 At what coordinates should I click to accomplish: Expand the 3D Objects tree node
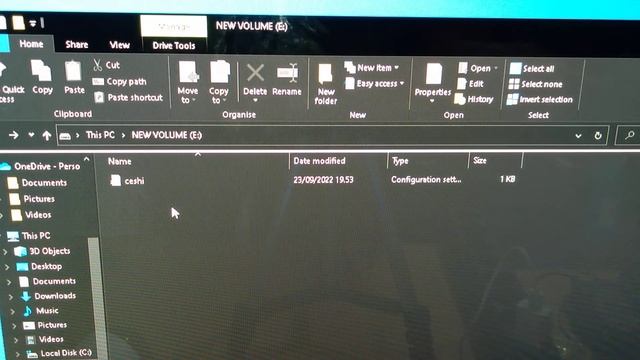pos(5,251)
